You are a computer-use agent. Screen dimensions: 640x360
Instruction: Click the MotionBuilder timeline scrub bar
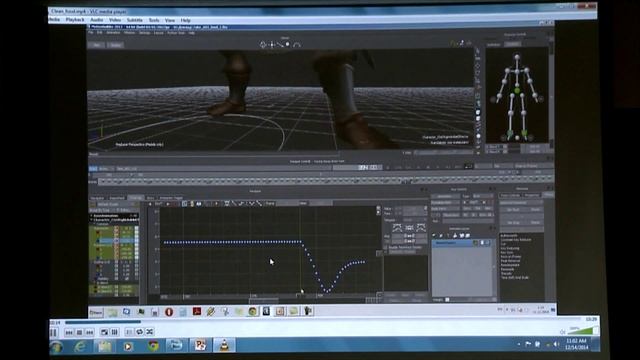(326, 180)
